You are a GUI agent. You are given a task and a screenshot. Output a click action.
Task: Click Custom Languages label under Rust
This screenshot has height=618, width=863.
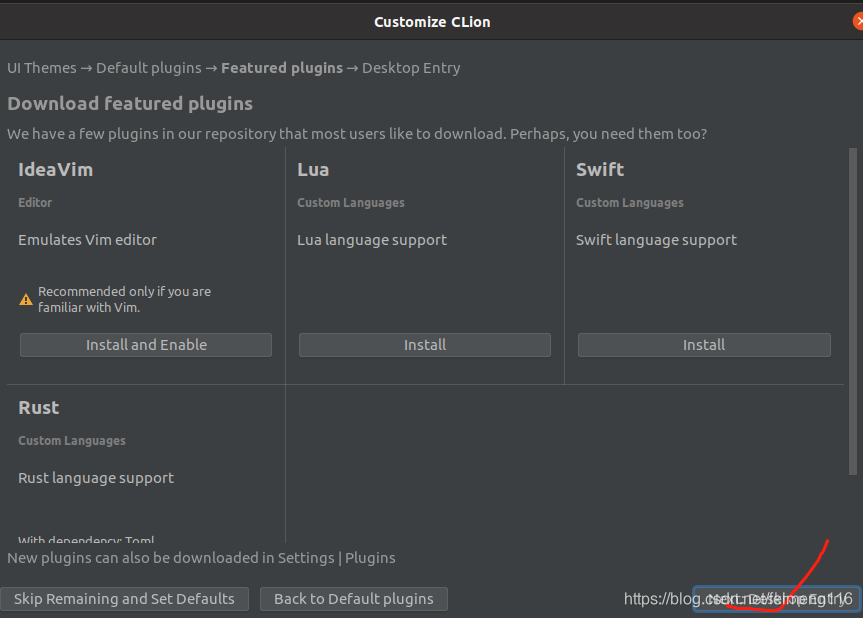tap(72, 441)
